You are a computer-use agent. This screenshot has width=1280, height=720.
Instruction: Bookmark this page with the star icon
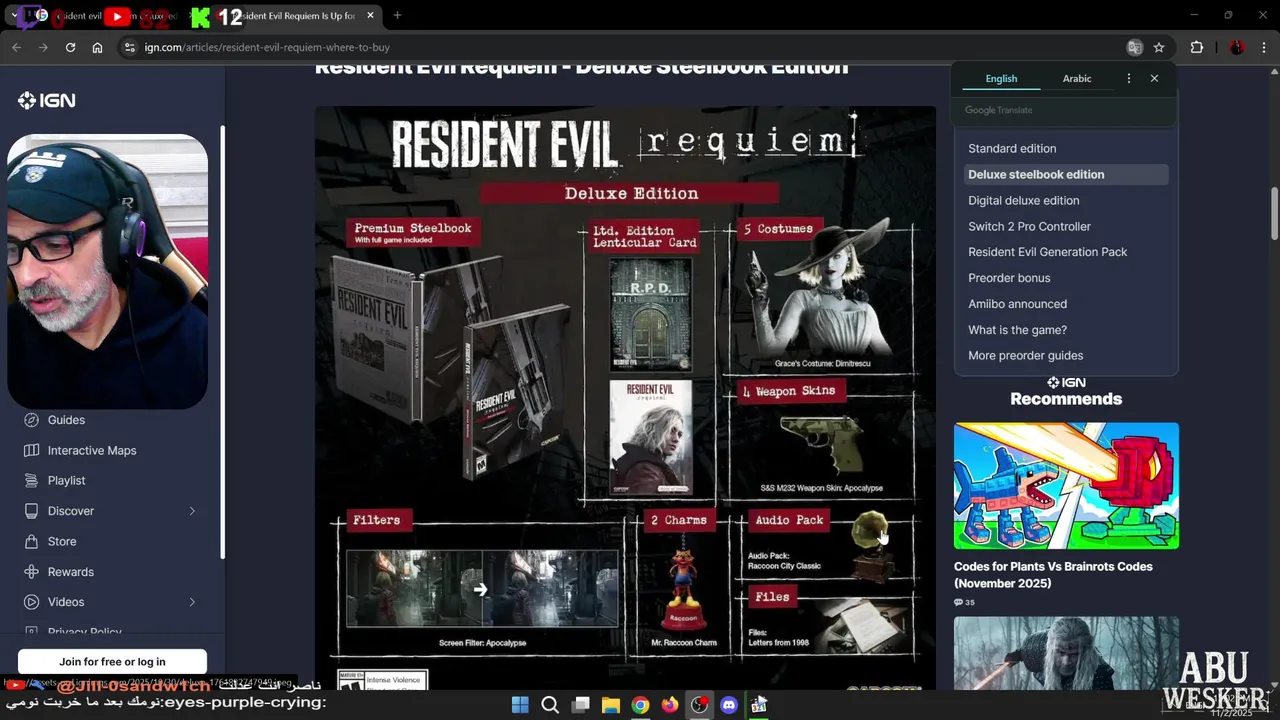point(1159,47)
